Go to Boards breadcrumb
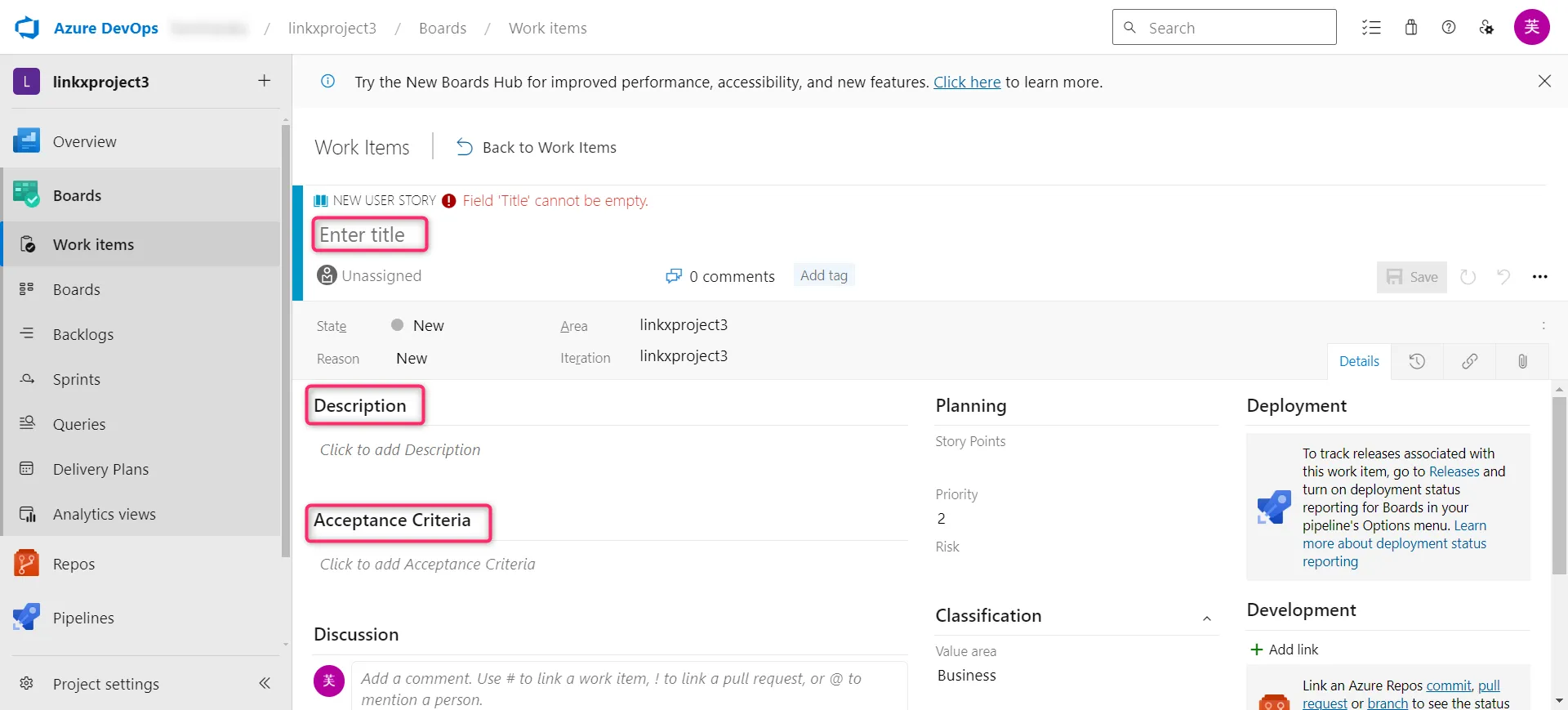The image size is (1568, 710). 443,28
